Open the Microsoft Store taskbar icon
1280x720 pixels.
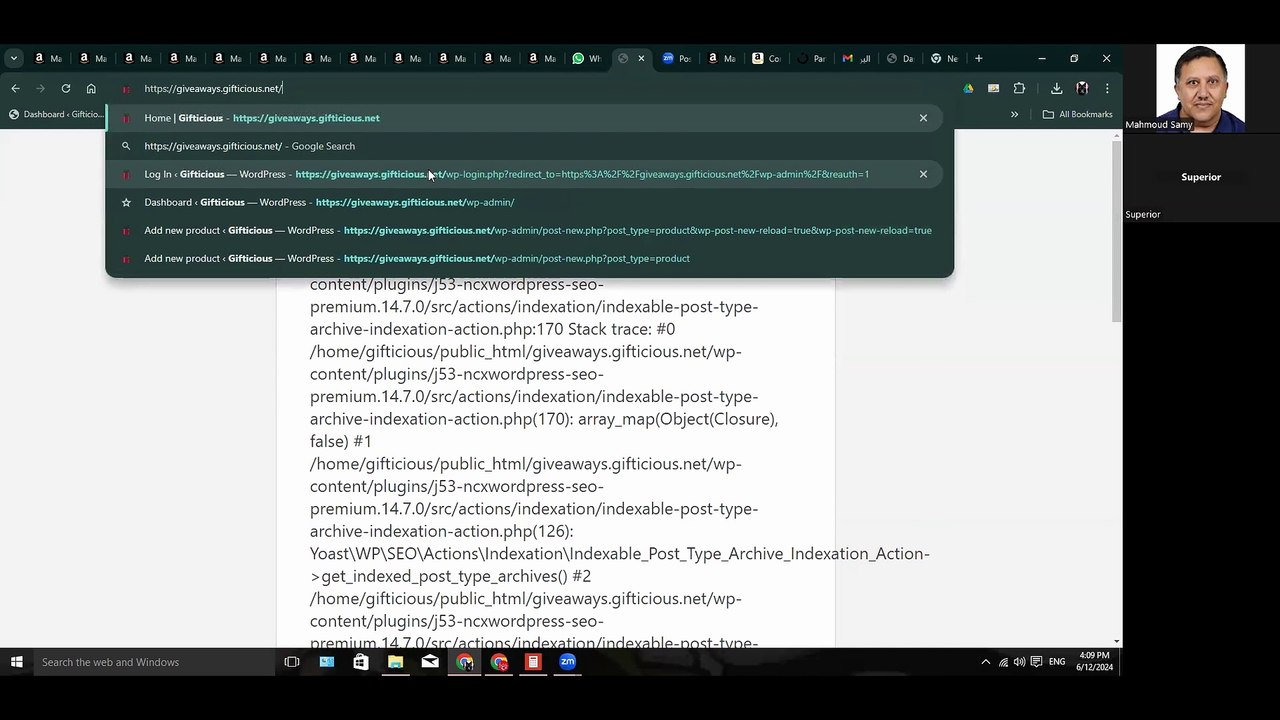361,662
